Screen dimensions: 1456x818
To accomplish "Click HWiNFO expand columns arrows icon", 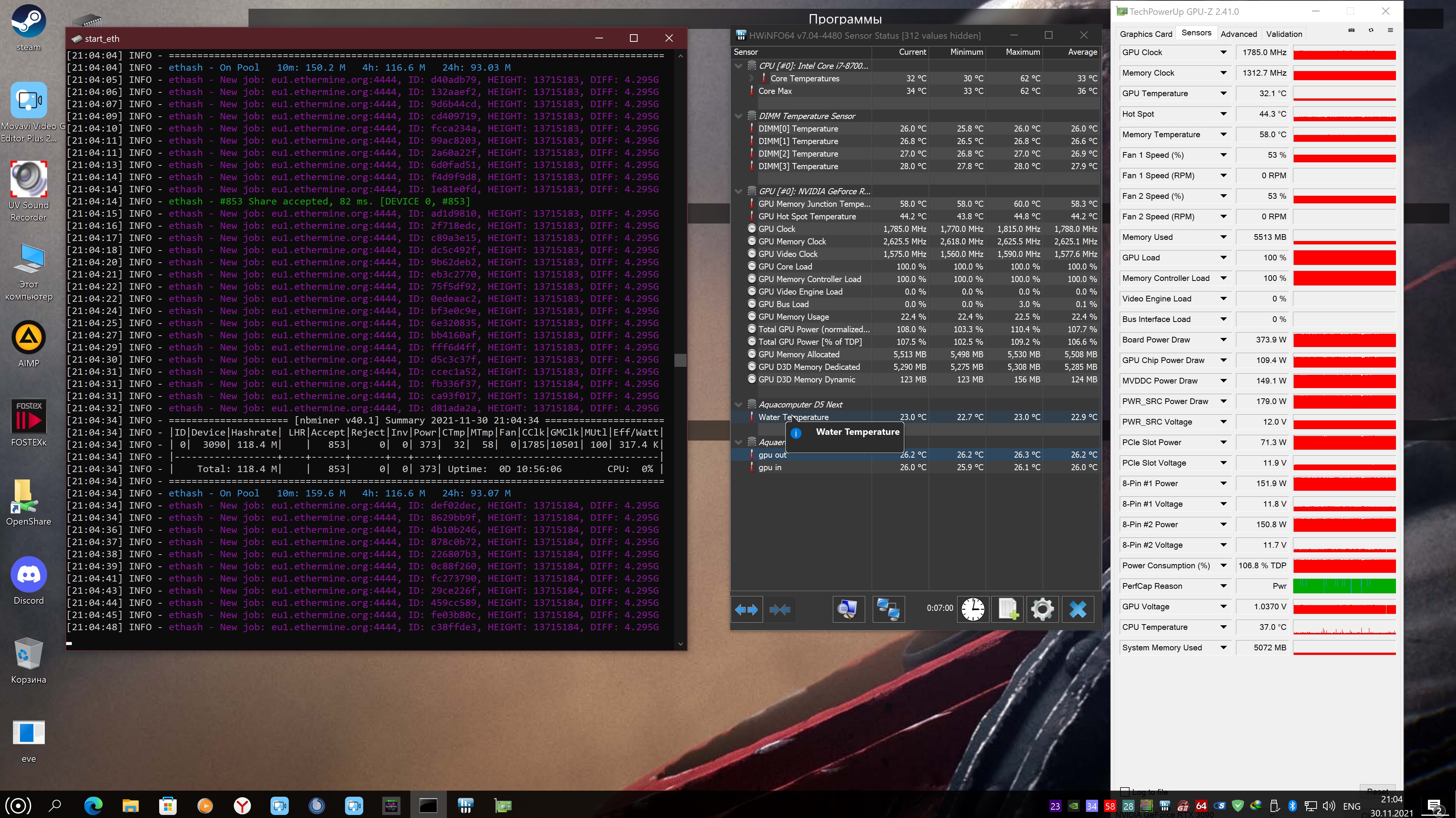I will pos(746,609).
